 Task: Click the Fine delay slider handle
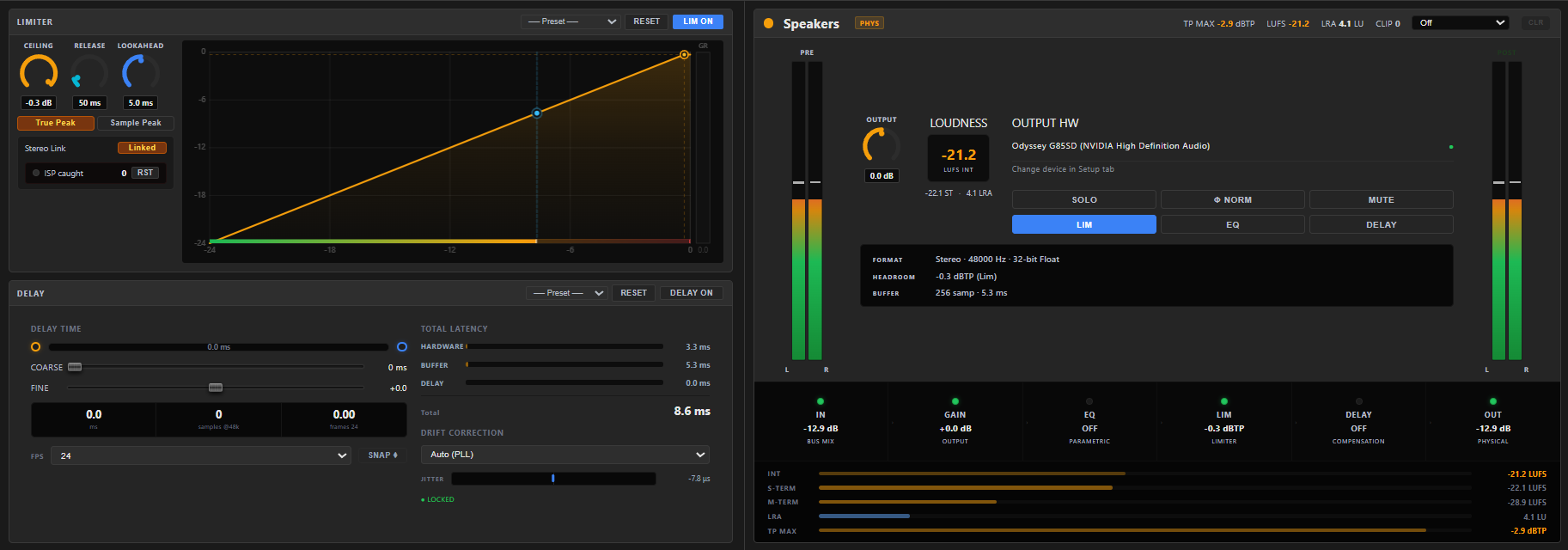216,388
